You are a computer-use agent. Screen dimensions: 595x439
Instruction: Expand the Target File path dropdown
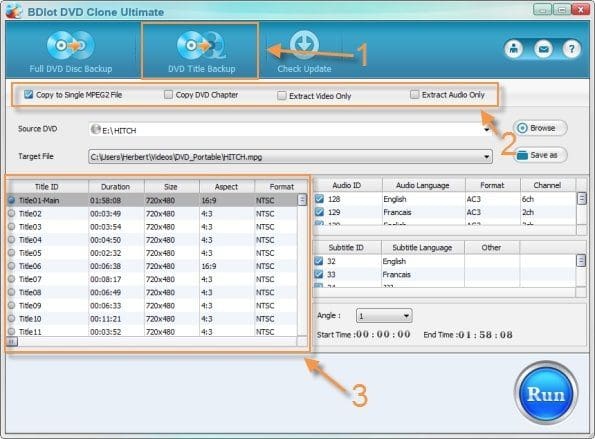486,157
